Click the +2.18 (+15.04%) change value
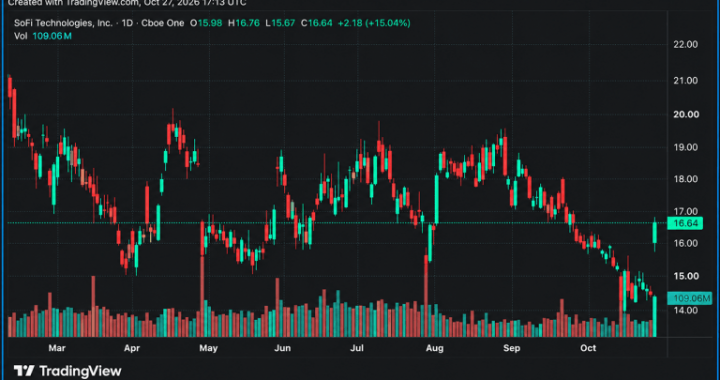 (x=374, y=23)
